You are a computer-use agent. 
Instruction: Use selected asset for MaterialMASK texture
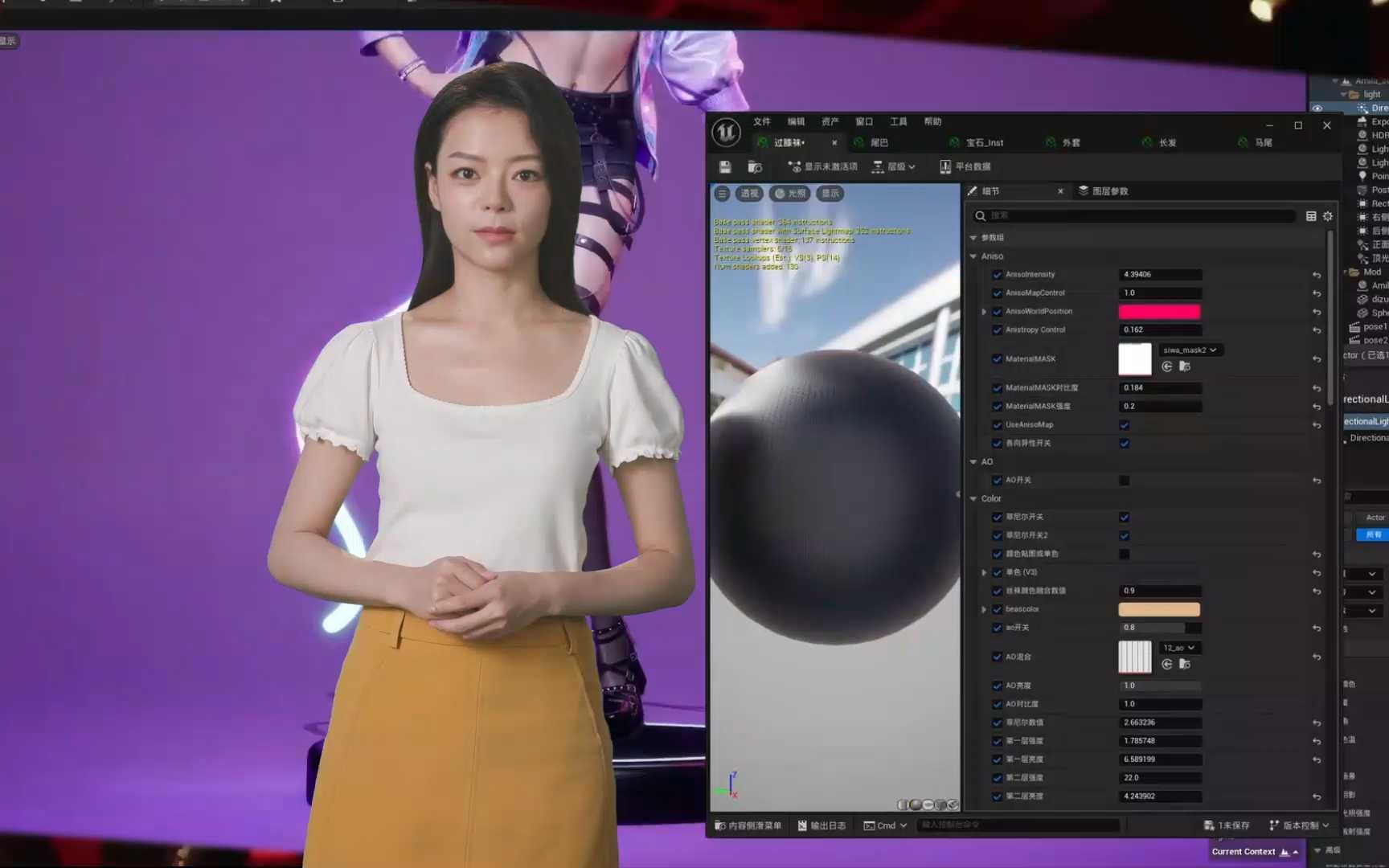click(x=1167, y=366)
